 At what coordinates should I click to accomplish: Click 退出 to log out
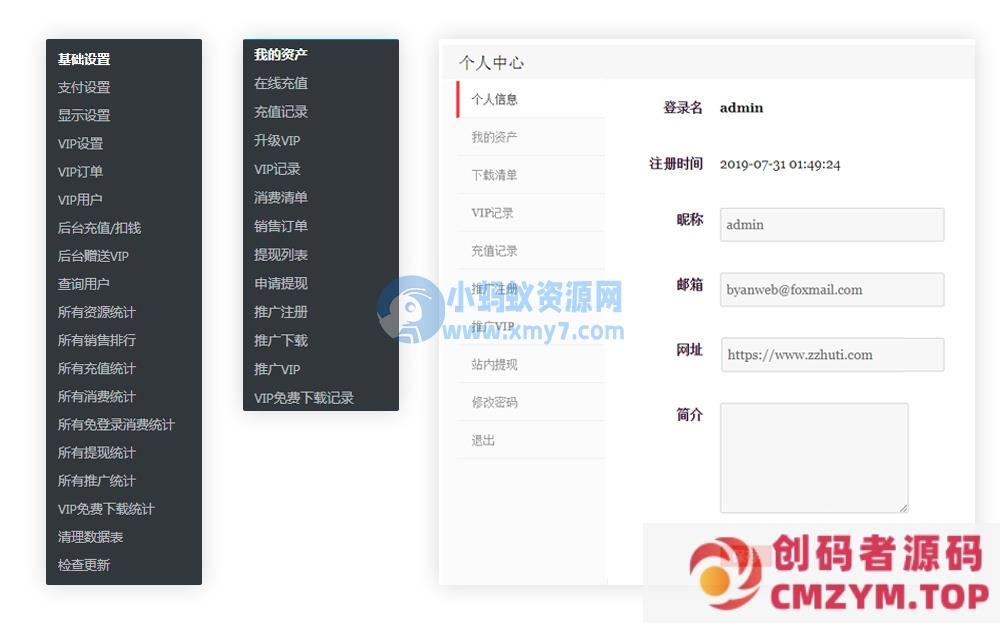pos(483,440)
